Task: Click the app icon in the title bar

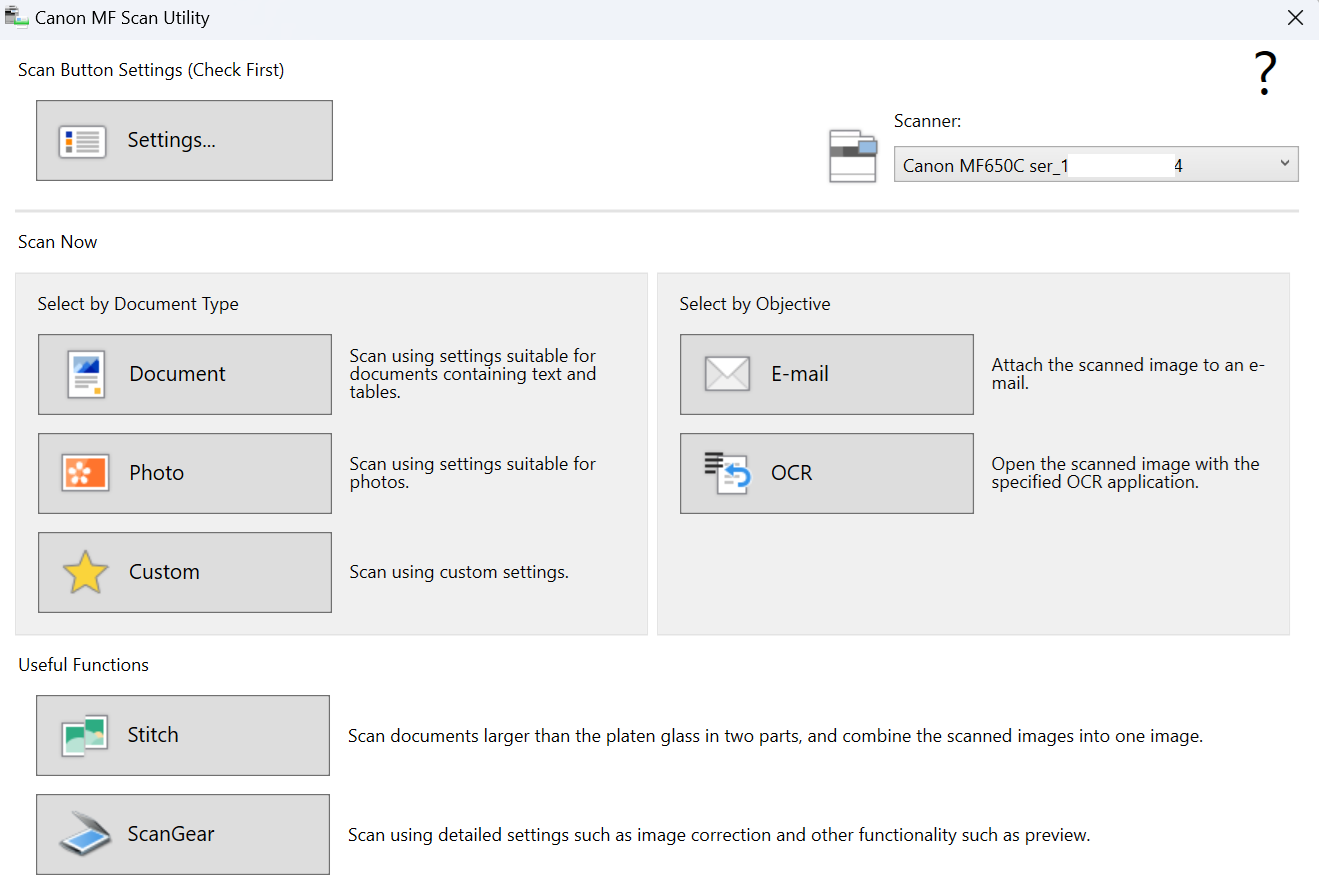Action: point(16,18)
